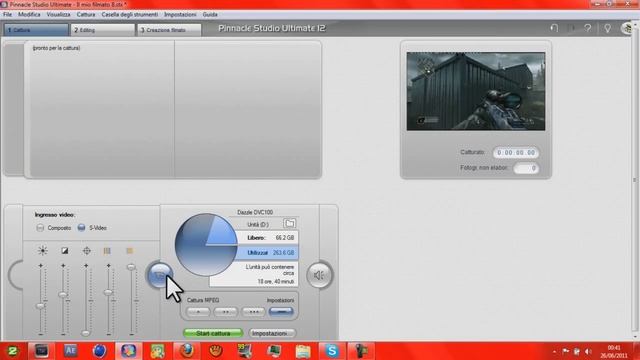The width and height of the screenshot is (640, 360).
Task: Click the Pinnacle Studio taskbar icon
Action: pyautogui.click(x=128, y=351)
